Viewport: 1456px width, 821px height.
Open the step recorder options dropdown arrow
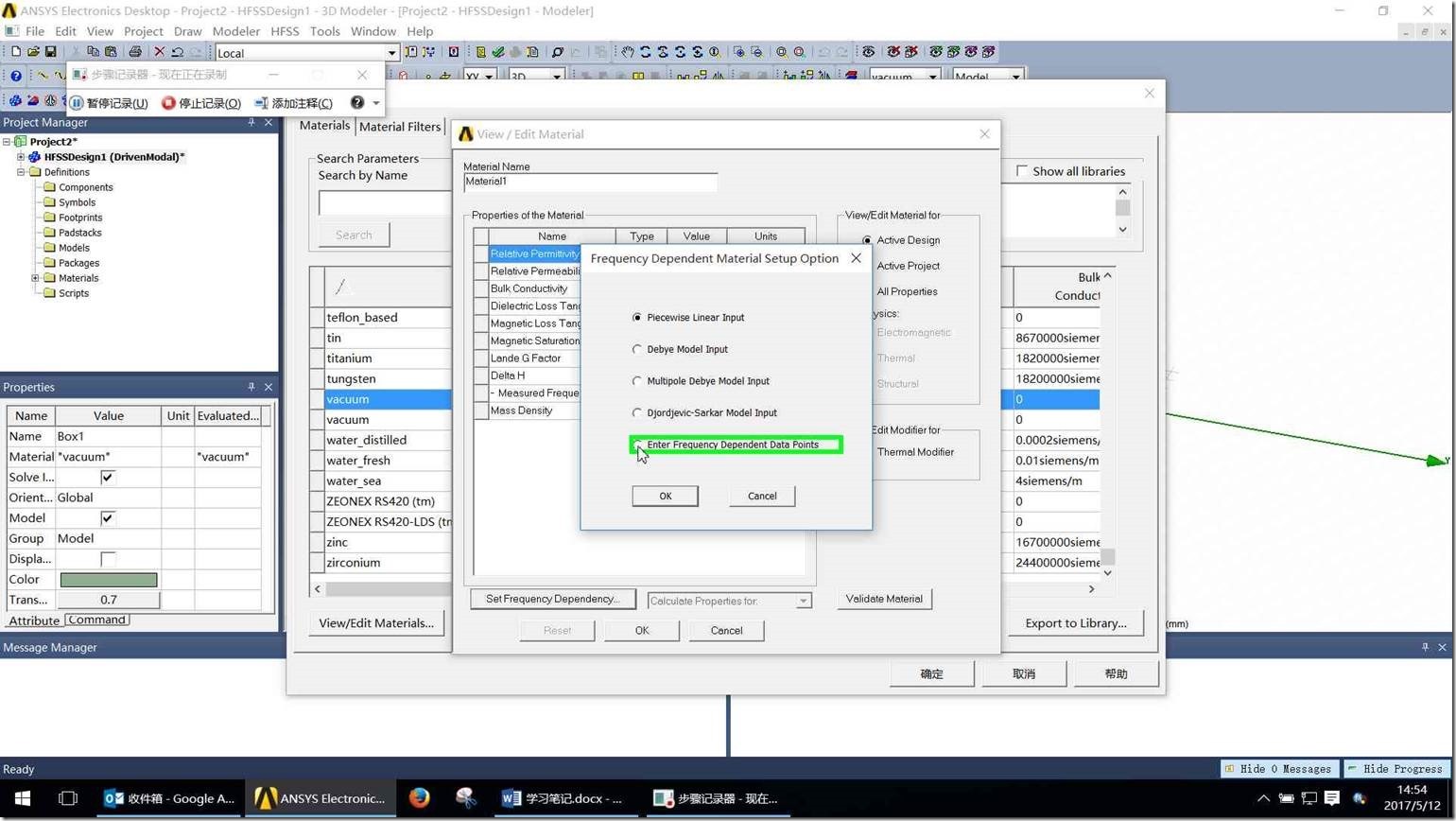tap(376, 103)
